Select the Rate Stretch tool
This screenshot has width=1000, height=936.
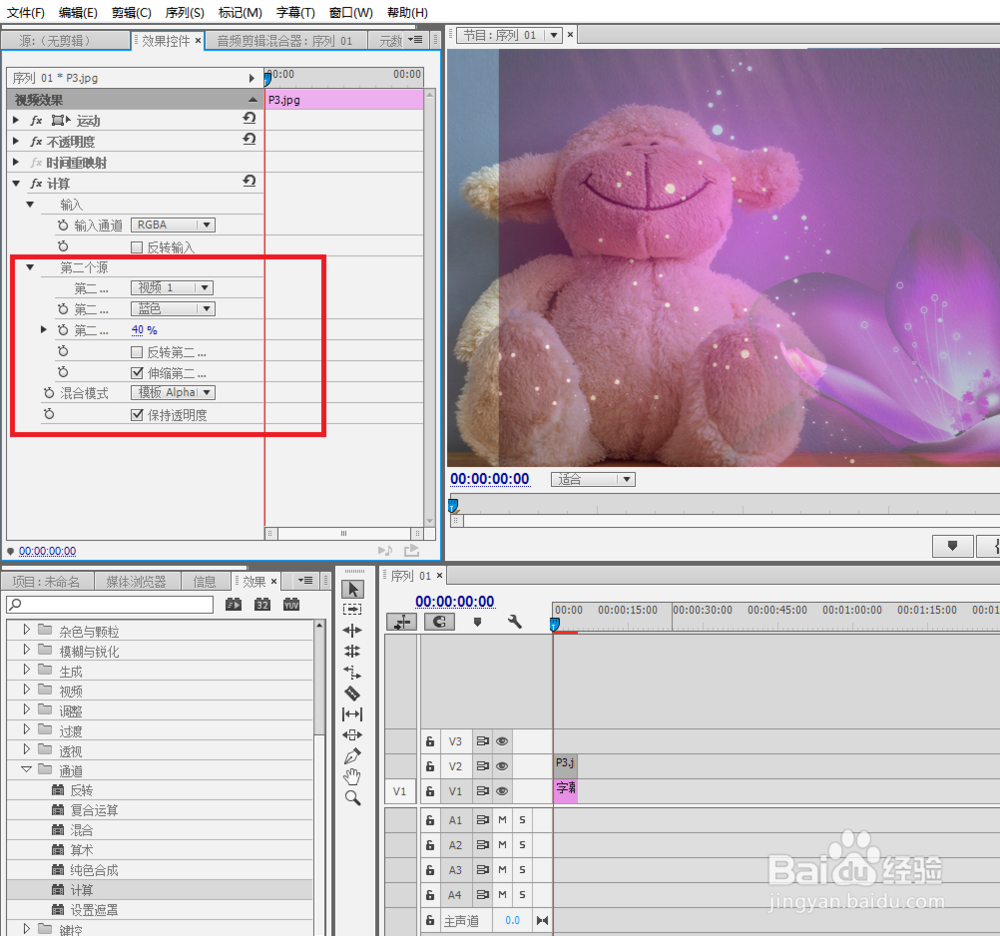(352, 672)
